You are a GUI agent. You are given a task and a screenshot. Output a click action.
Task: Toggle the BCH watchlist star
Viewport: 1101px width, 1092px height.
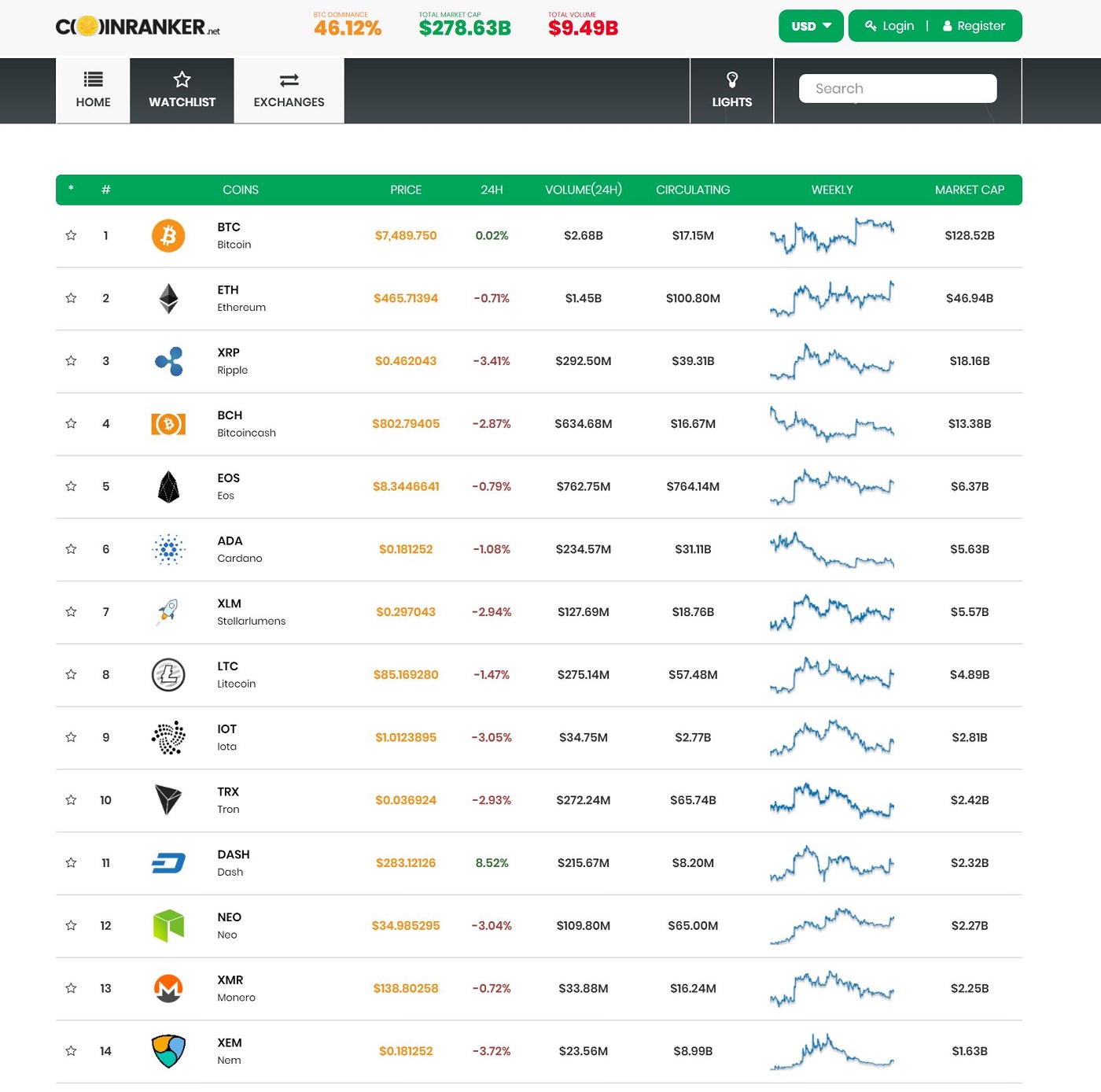pos(71,424)
